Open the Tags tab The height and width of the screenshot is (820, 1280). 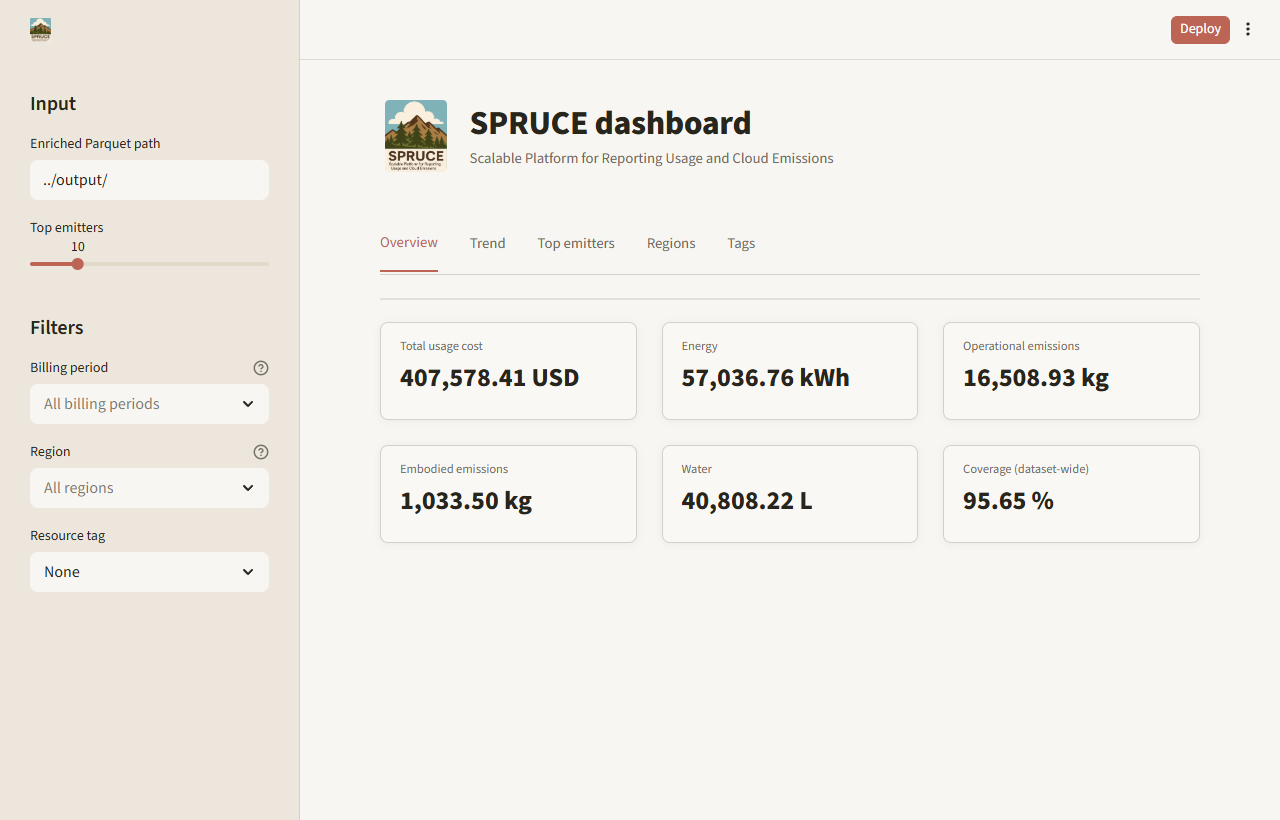tap(741, 243)
